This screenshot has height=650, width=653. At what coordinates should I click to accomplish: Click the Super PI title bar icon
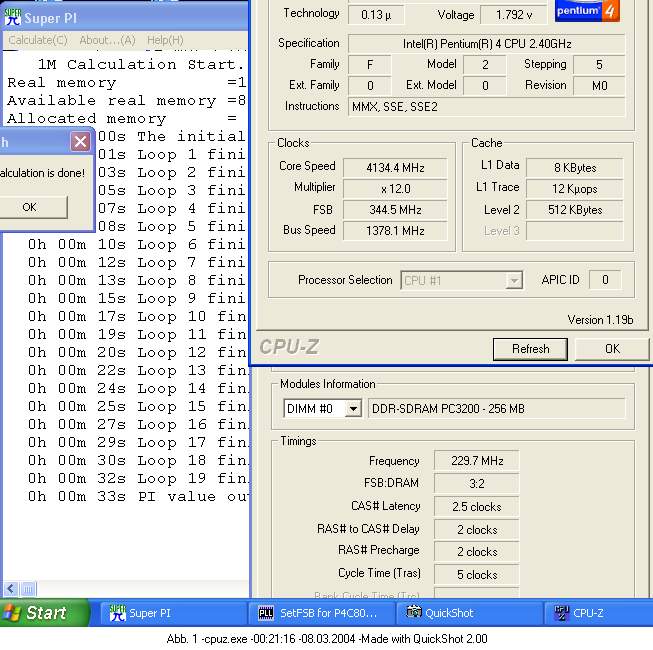tap(12, 17)
